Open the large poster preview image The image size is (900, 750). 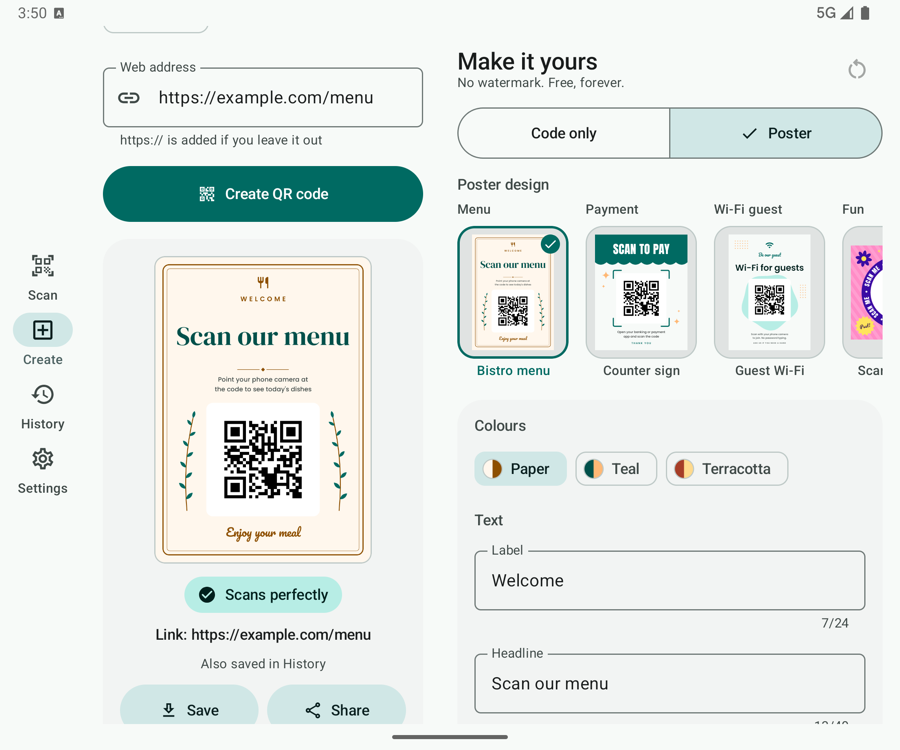(263, 410)
